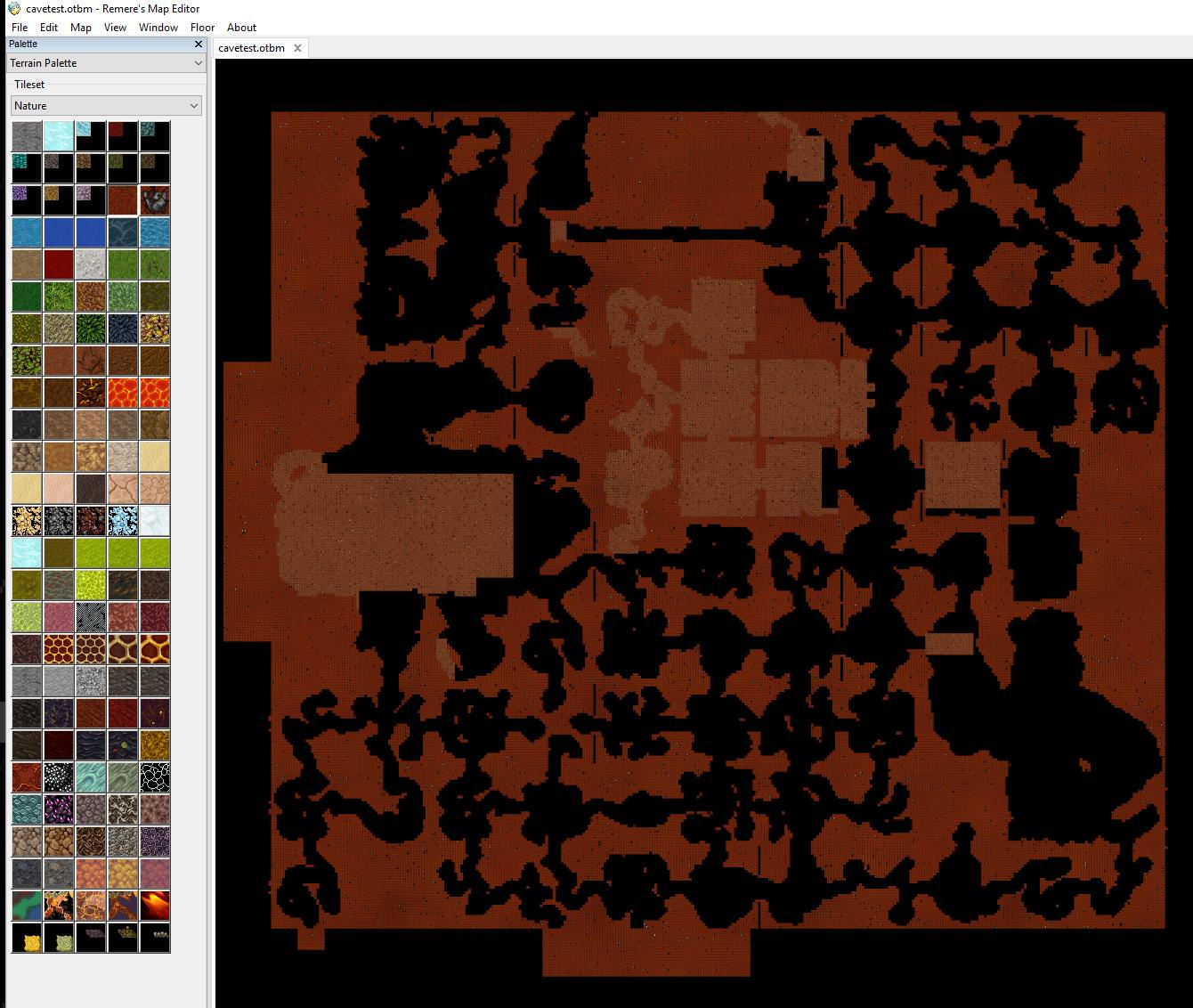Screen dimensions: 1193x1008
Task: Select the gold pile on black tile
Action: pyautogui.click(x=27, y=938)
